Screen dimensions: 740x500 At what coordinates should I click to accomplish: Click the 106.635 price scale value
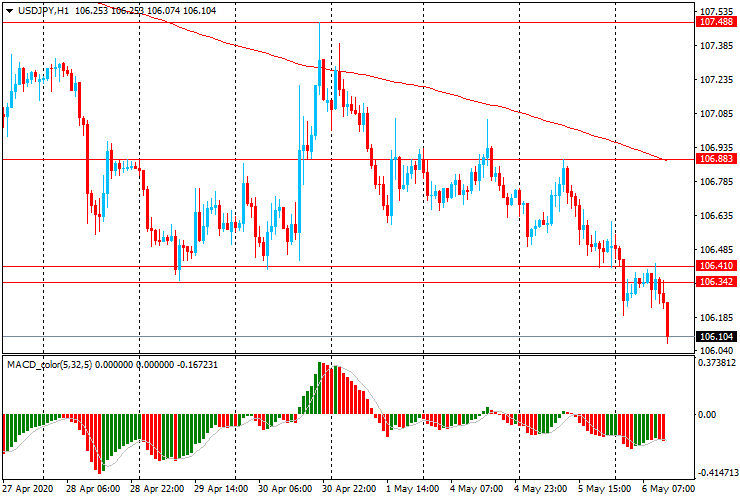click(716, 215)
